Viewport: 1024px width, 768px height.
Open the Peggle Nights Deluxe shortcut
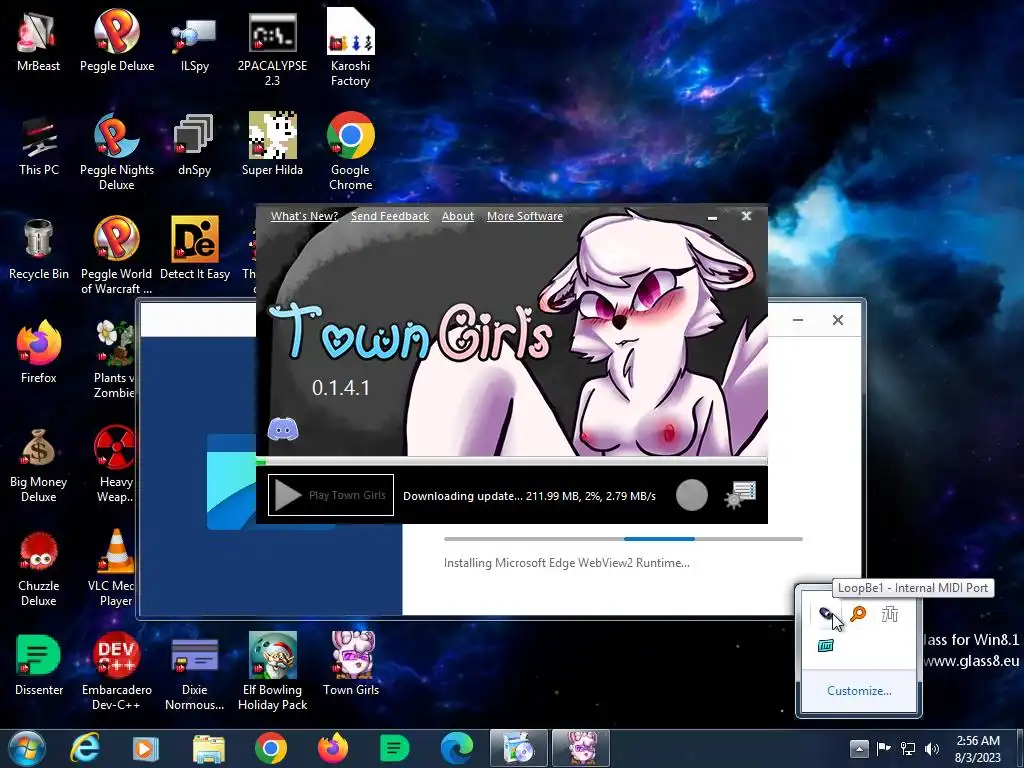[117, 152]
